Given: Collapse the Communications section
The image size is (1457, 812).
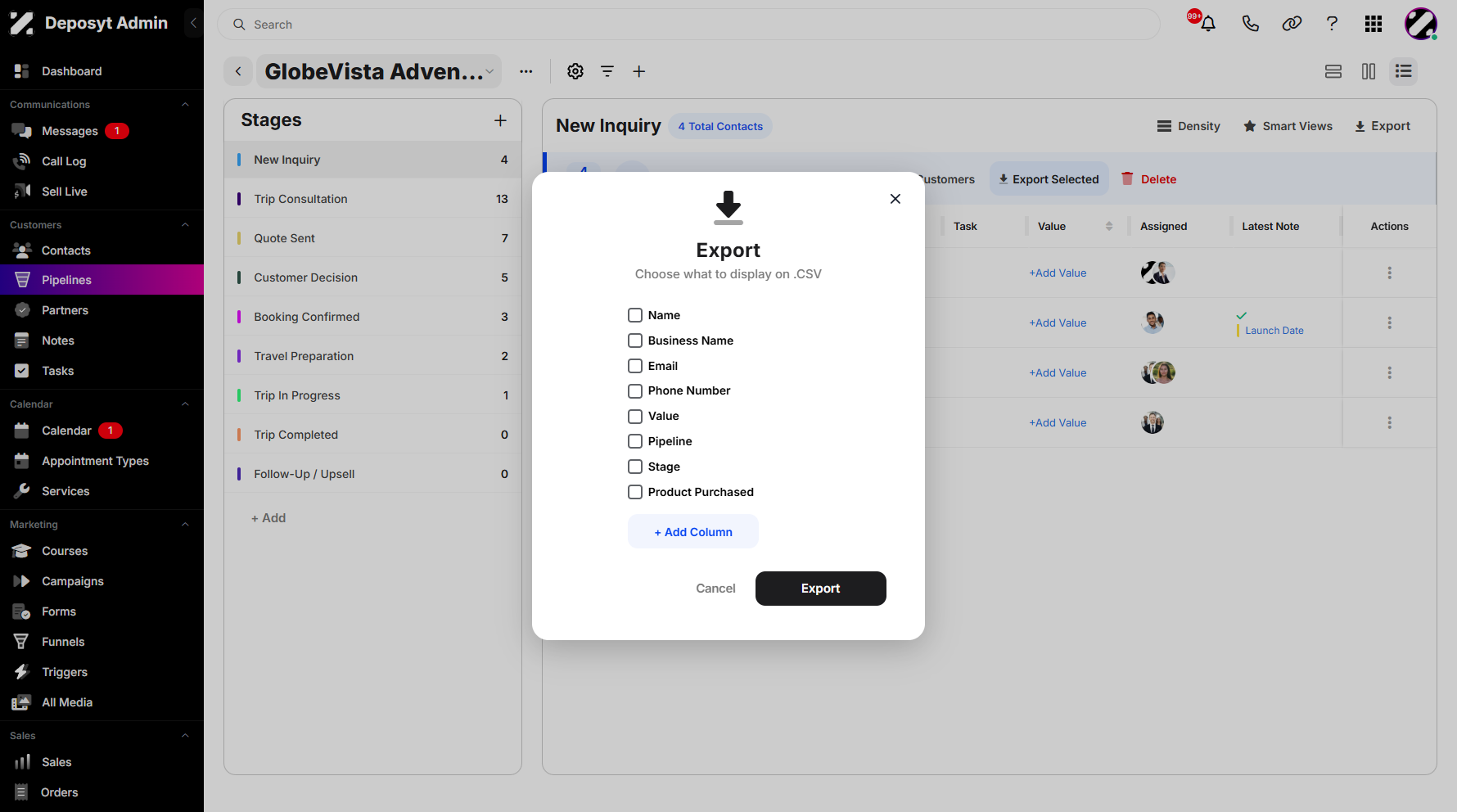Looking at the screenshot, I should [185, 105].
